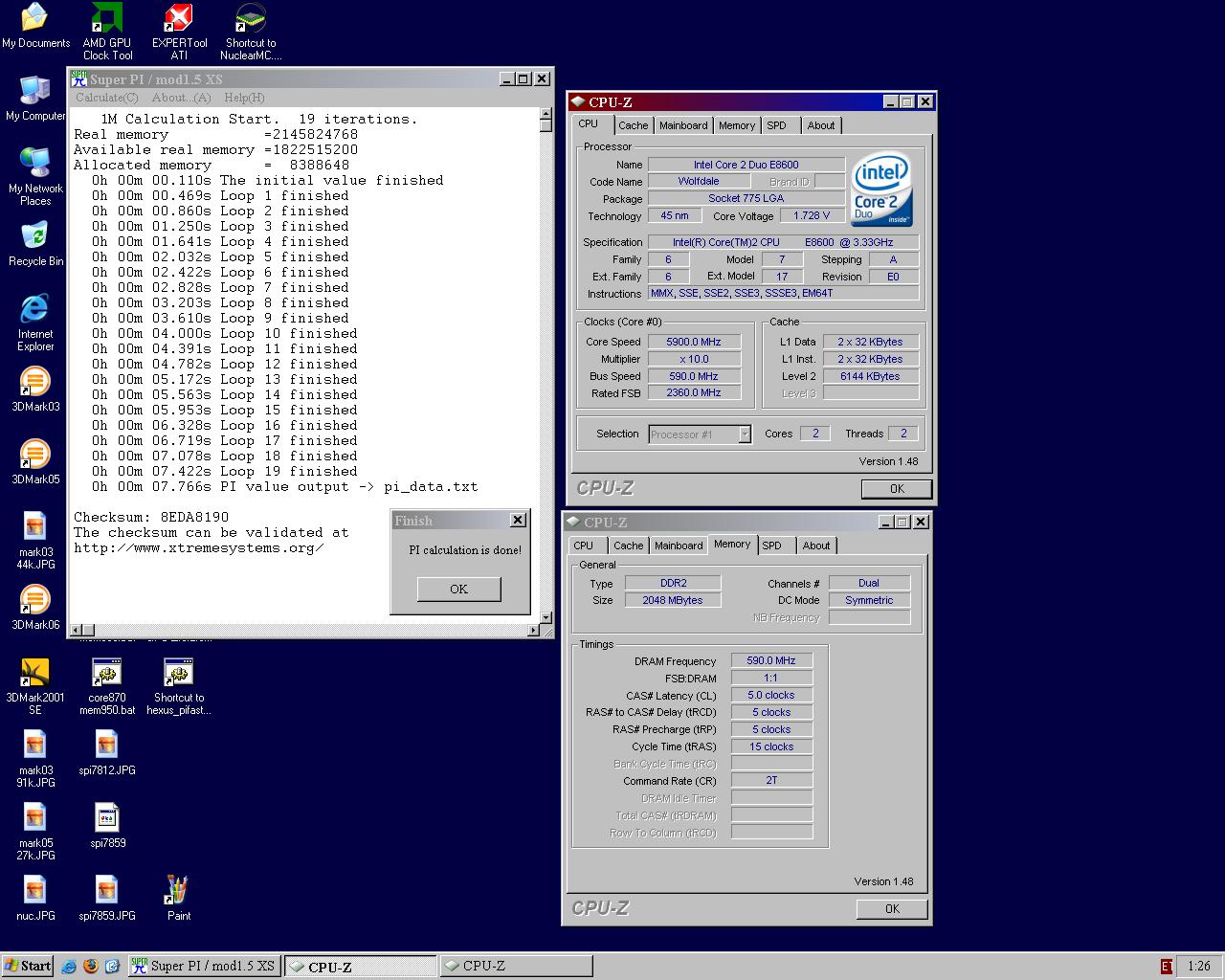Switch to Memory tab in upper CPU-Z
Screen dimensions: 1225x980
(x=737, y=125)
